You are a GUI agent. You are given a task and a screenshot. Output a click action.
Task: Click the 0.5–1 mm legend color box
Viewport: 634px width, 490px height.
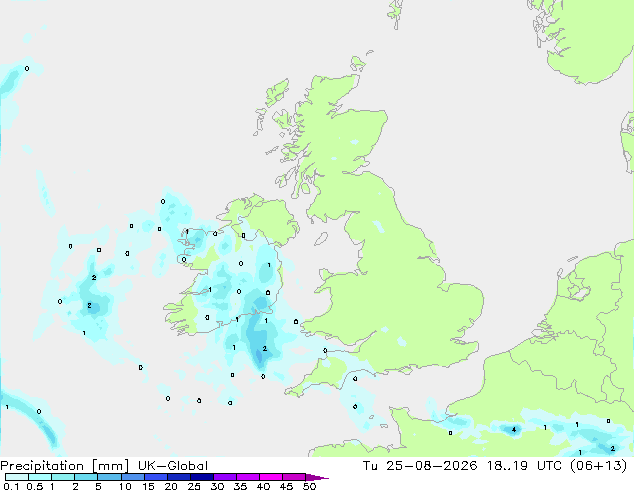(40, 477)
